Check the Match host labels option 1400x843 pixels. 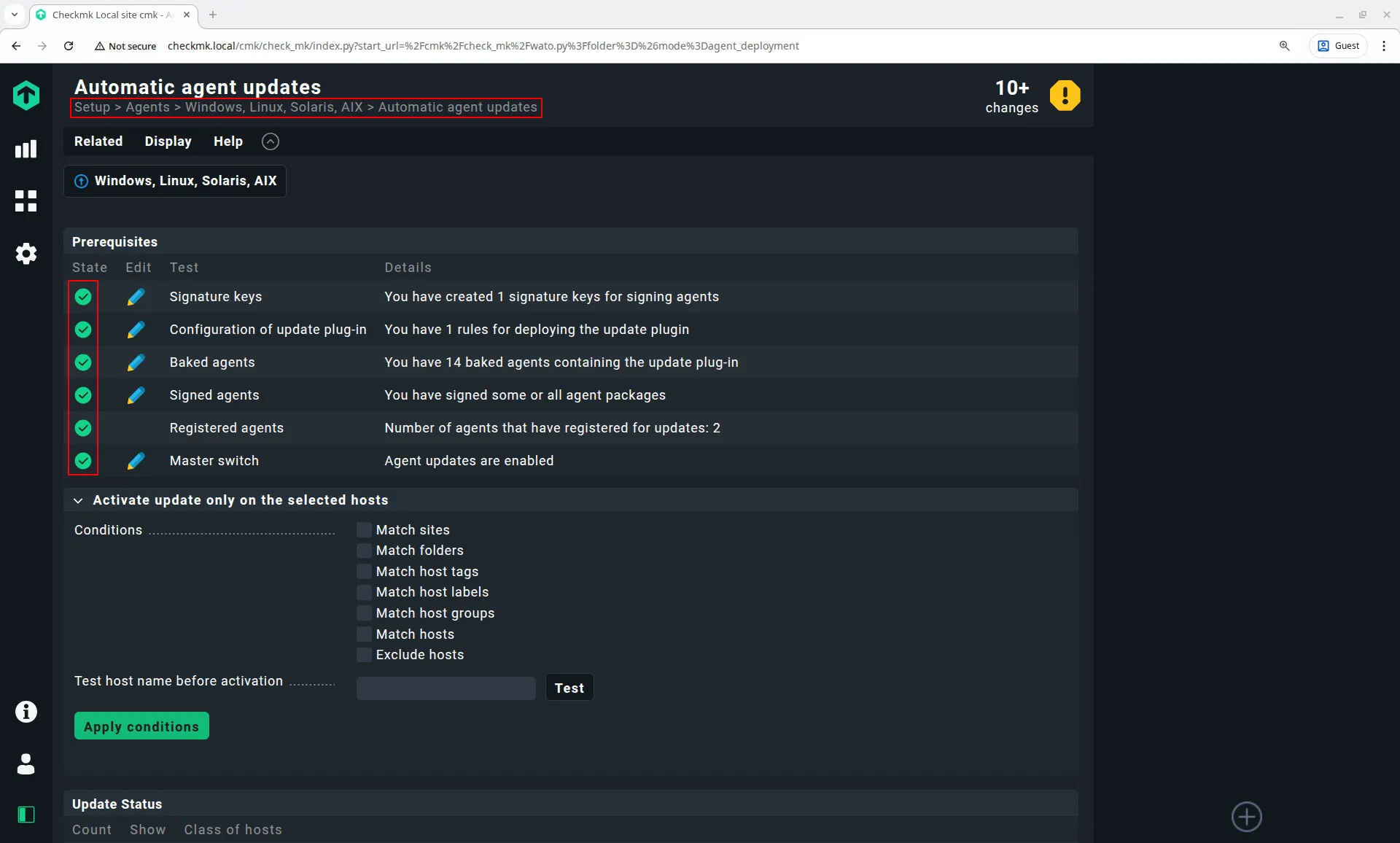click(x=364, y=592)
